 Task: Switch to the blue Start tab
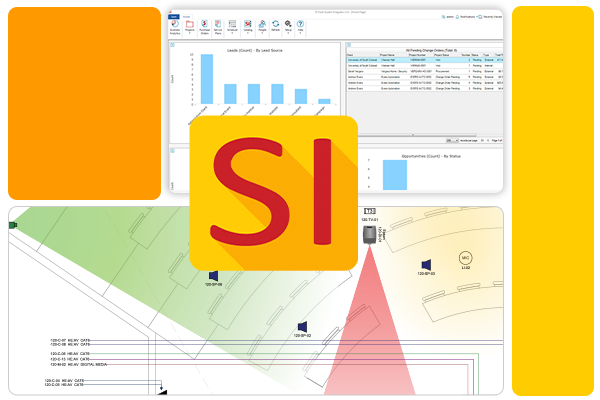tap(174, 17)
